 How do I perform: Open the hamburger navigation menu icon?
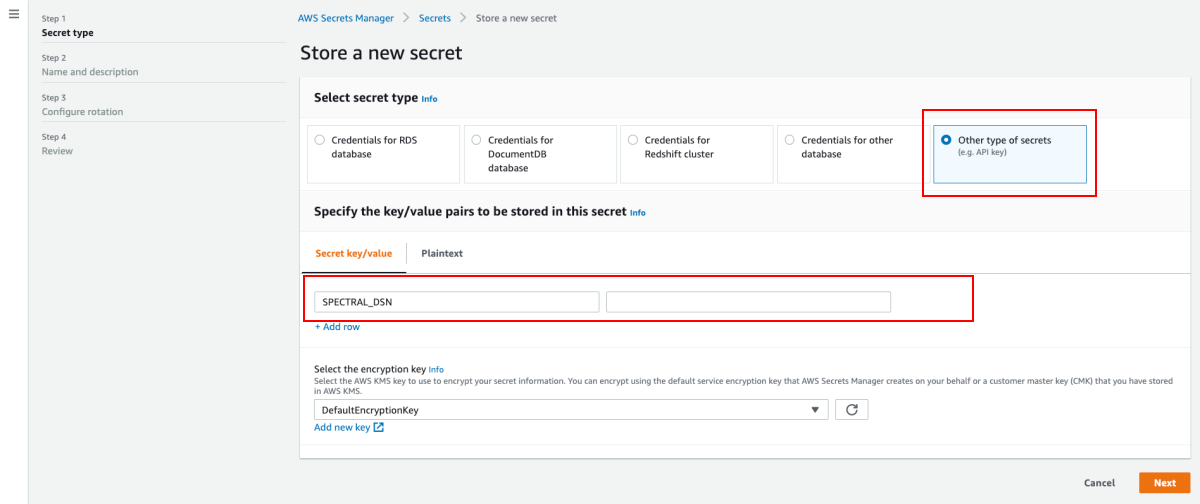tap(14, 15)
